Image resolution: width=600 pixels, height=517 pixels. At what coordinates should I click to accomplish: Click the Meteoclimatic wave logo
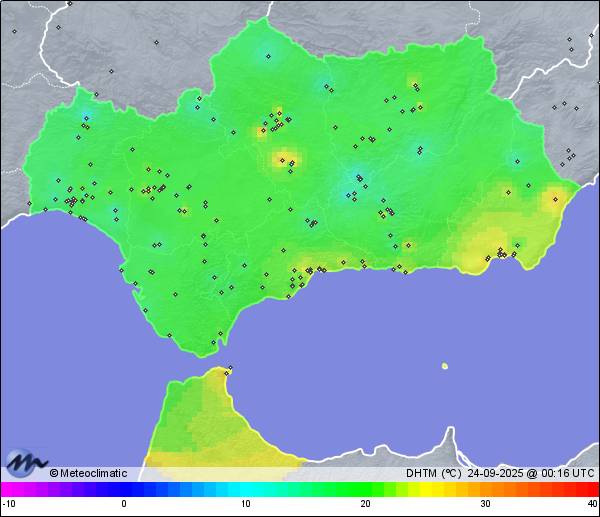click(26, 464)
